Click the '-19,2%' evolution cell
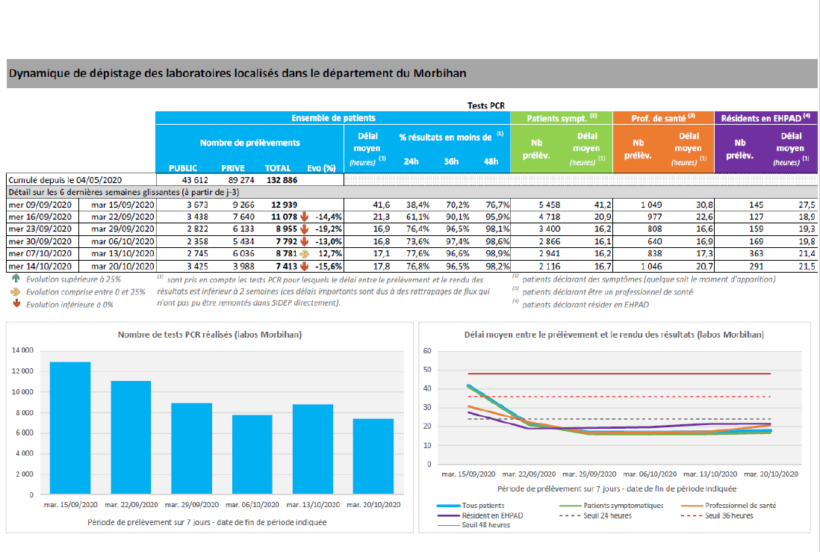This screenshot has height=552, width=820. click(x=328, y=229)
